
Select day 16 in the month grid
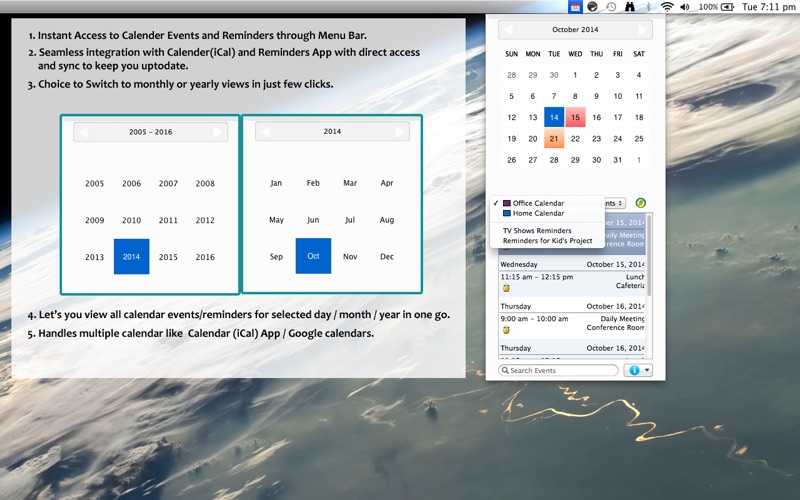596,117
